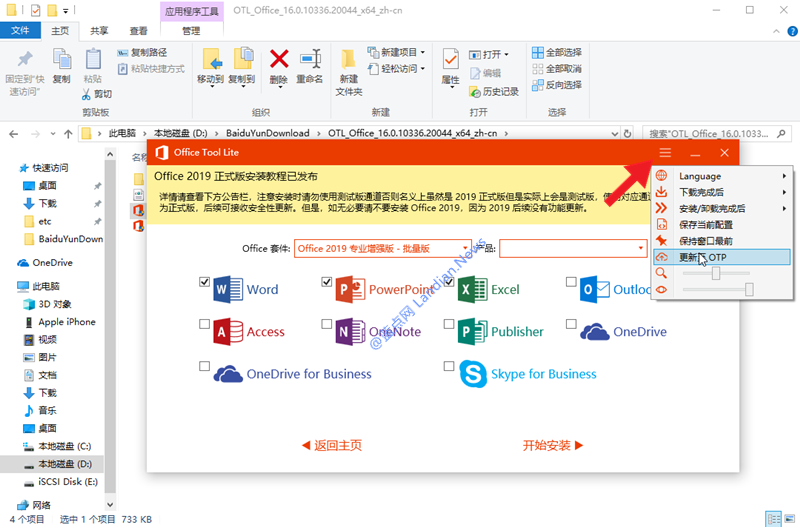Image resolution: width=800 pixels, height=527 pixels.
Task: Check the Outlook checkbox
Action: [x=571, y=281]
